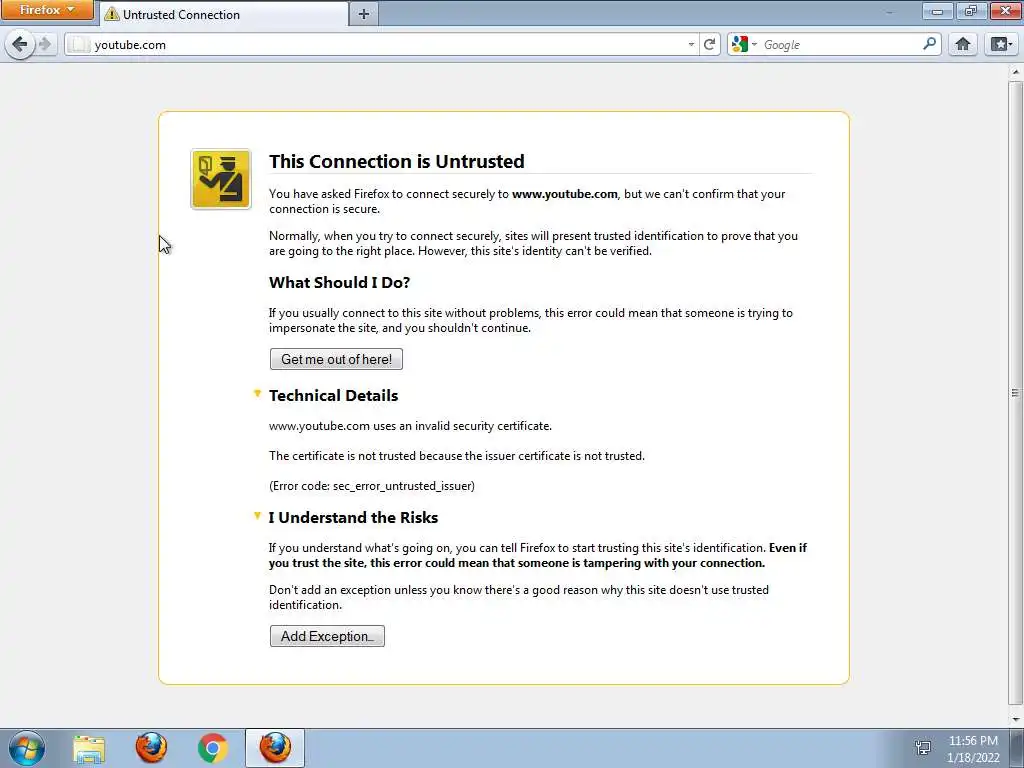The width and height of the screenshot is (1024, 768).
Task: Restore down the Firefox window
Action: 971,11
